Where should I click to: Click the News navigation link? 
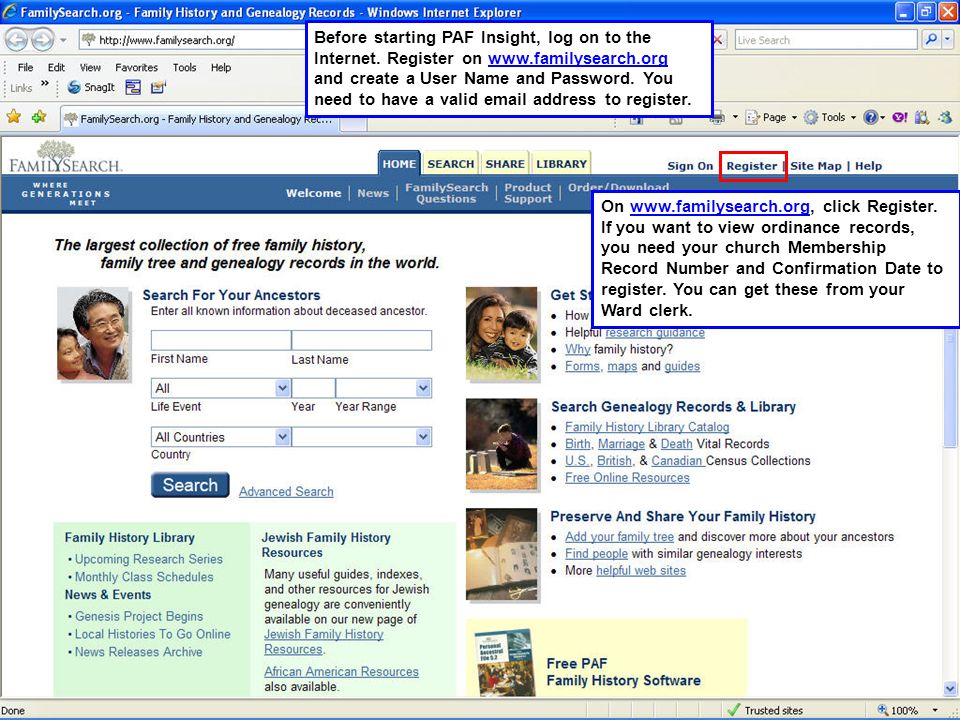pyautogui.click(x=373, y=193)
